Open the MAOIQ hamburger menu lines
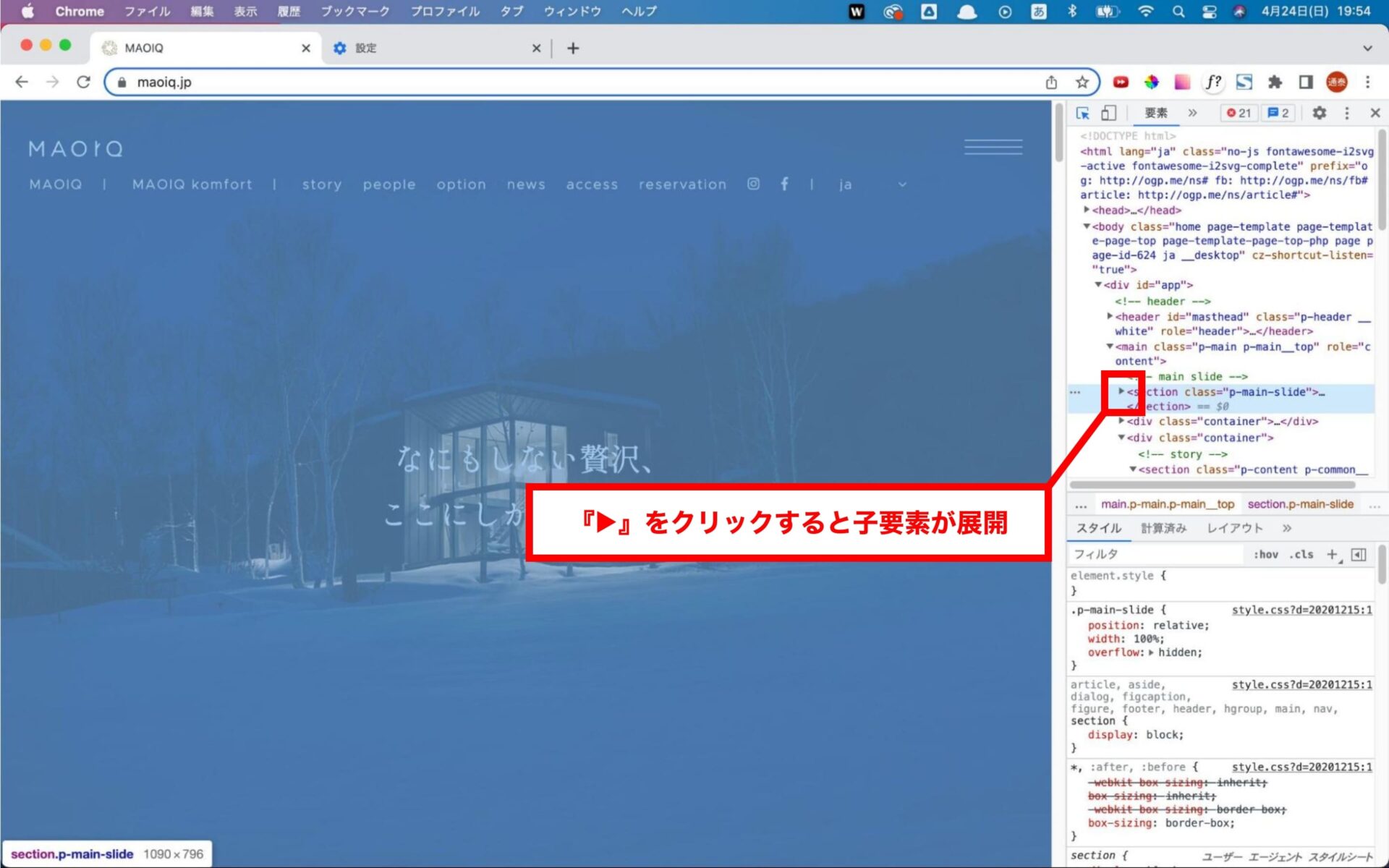Screen dimensions: 1389x868 [993, 147]
